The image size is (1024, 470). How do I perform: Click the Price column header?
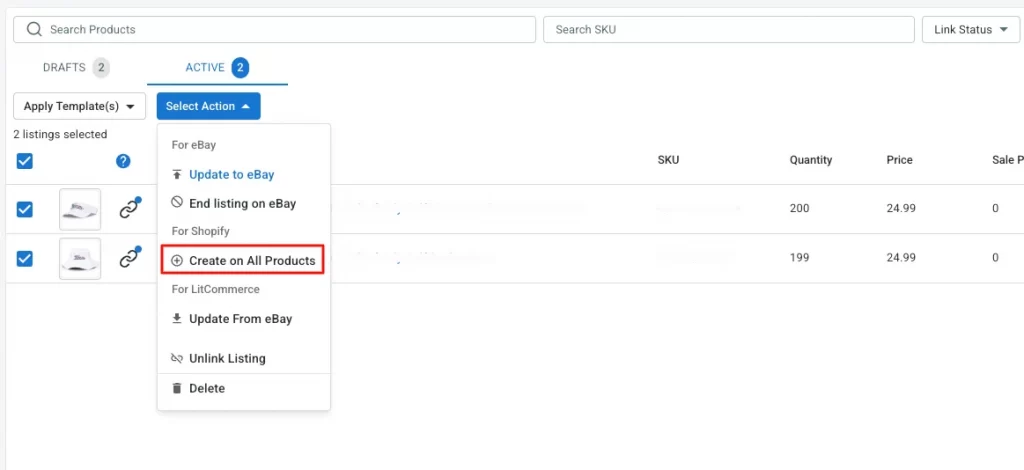(899, 160)
